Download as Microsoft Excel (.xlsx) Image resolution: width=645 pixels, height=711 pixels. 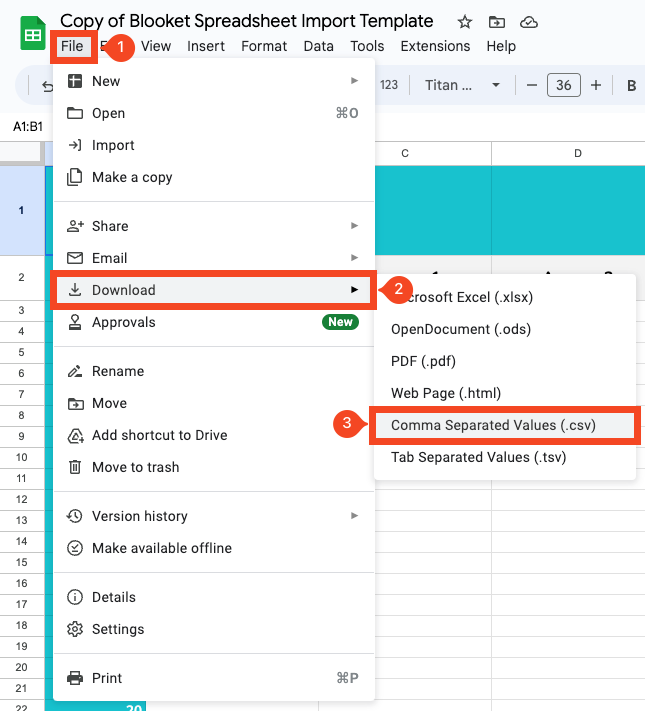point(505,297)
